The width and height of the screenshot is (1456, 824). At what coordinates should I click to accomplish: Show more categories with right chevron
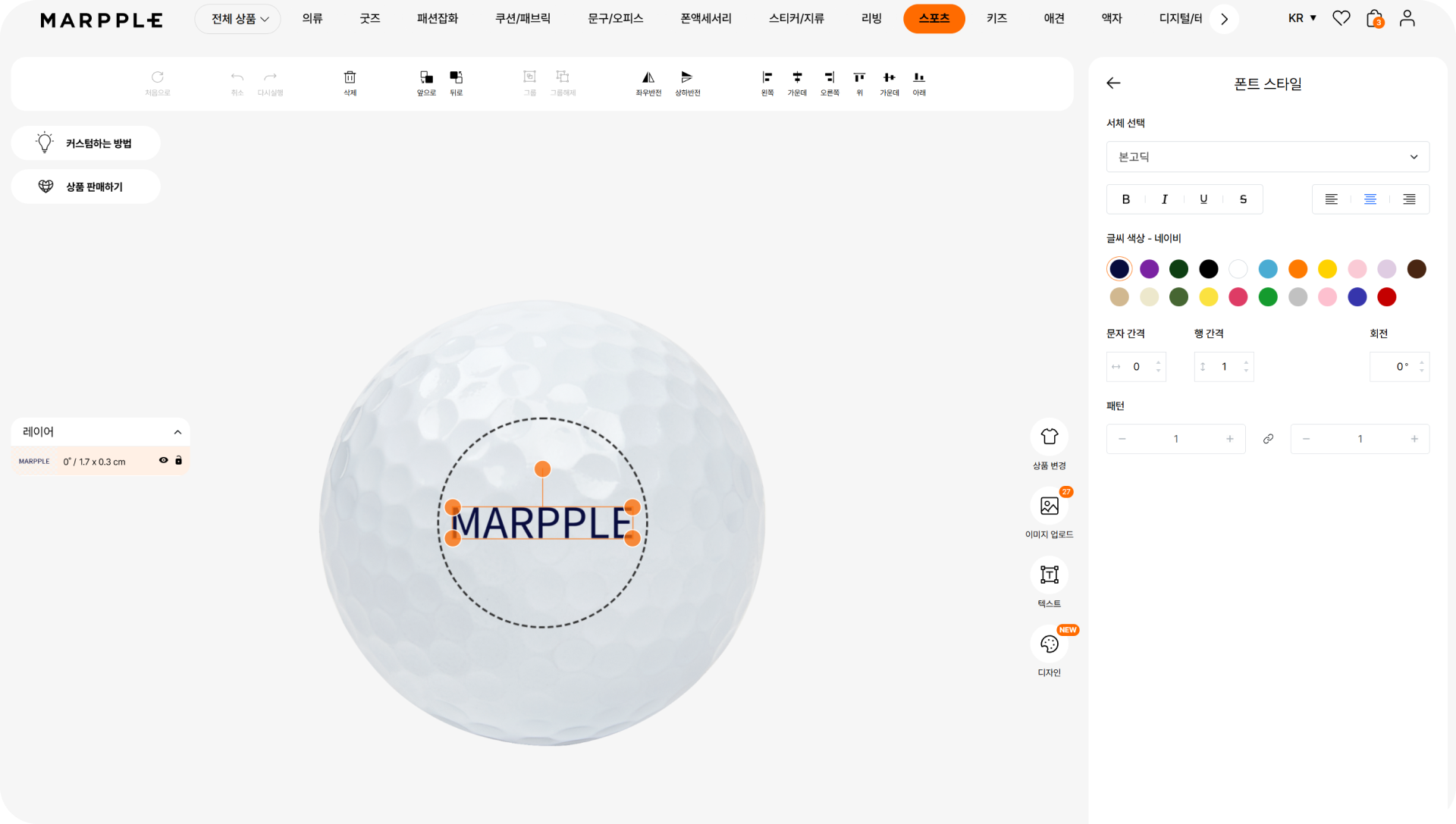1224,19
